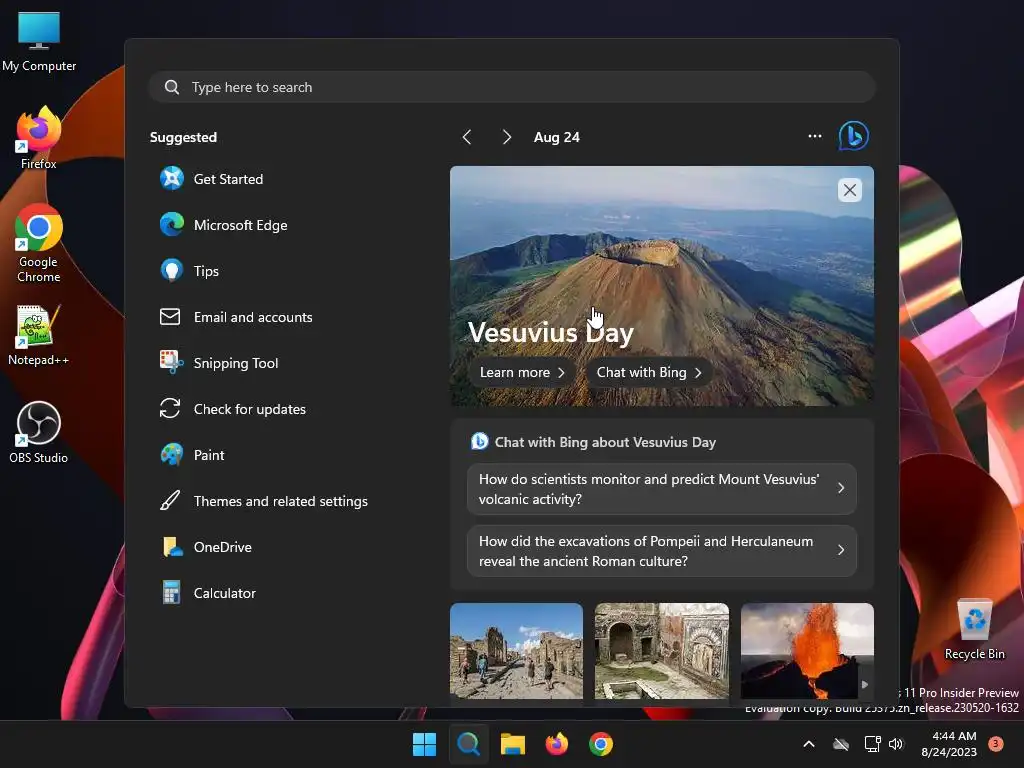1024x768 pixels.
Task: Dismiss the Vesuvius Day card
Action: [x=850, y=190]
